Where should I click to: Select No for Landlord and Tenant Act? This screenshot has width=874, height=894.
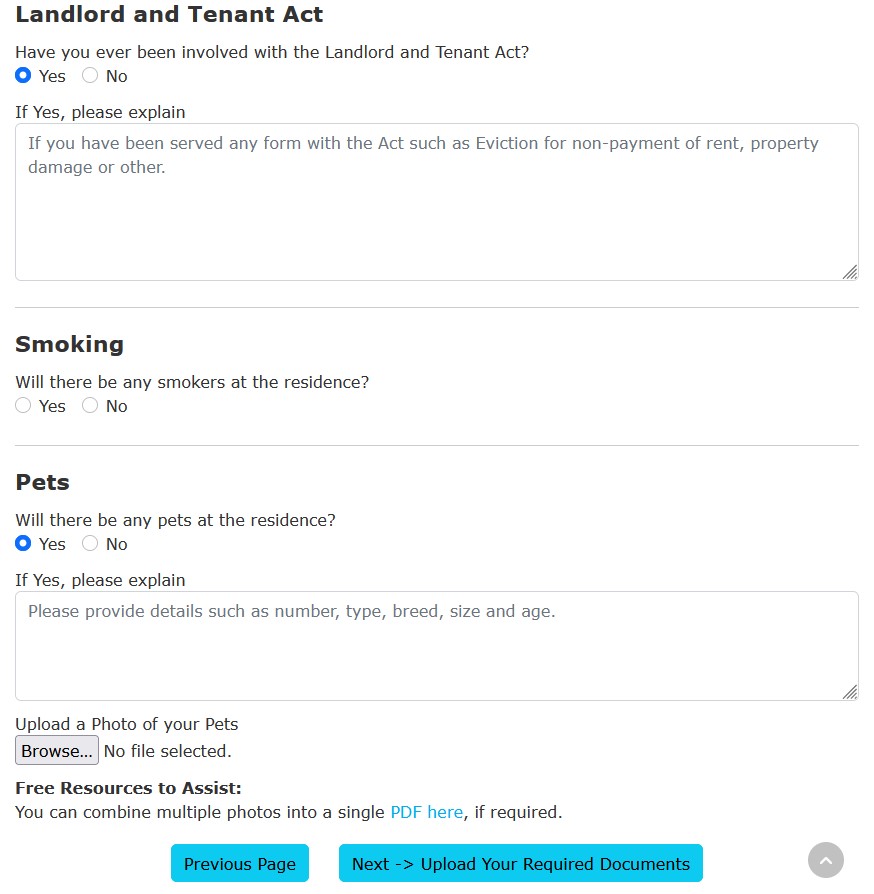click(x=90, y=76)
